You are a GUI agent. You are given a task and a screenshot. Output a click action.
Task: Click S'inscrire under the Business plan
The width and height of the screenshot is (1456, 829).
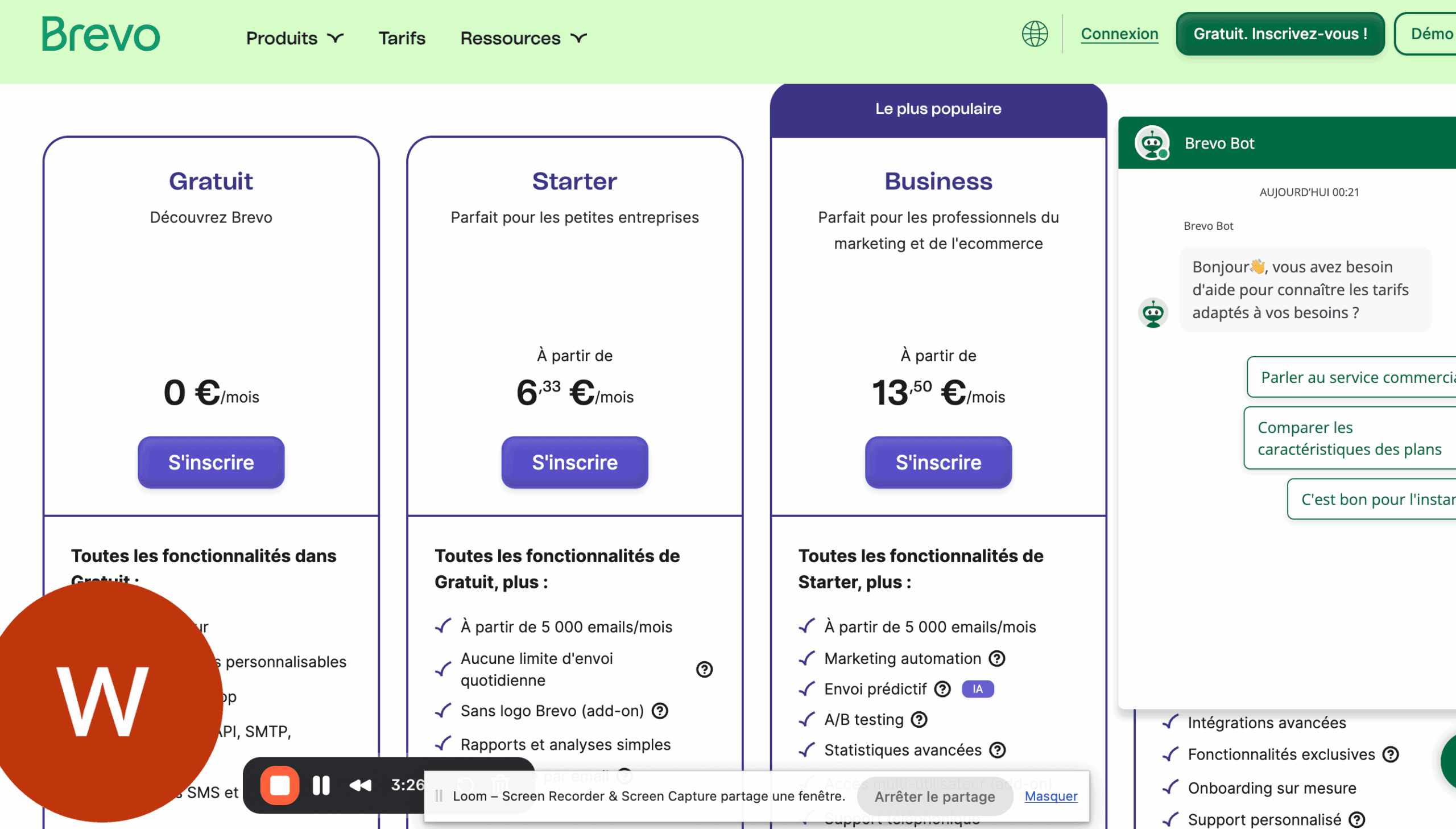pyautogui.click(x=938, y=463)
